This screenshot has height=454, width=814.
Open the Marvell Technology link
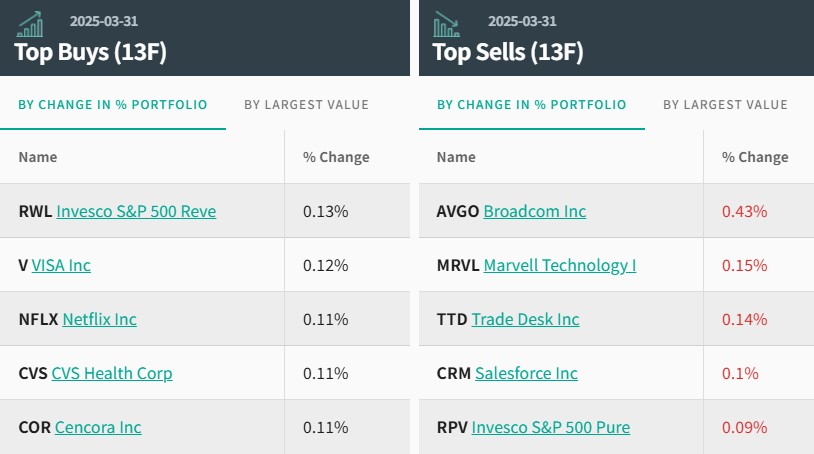(x=560, y=265)
